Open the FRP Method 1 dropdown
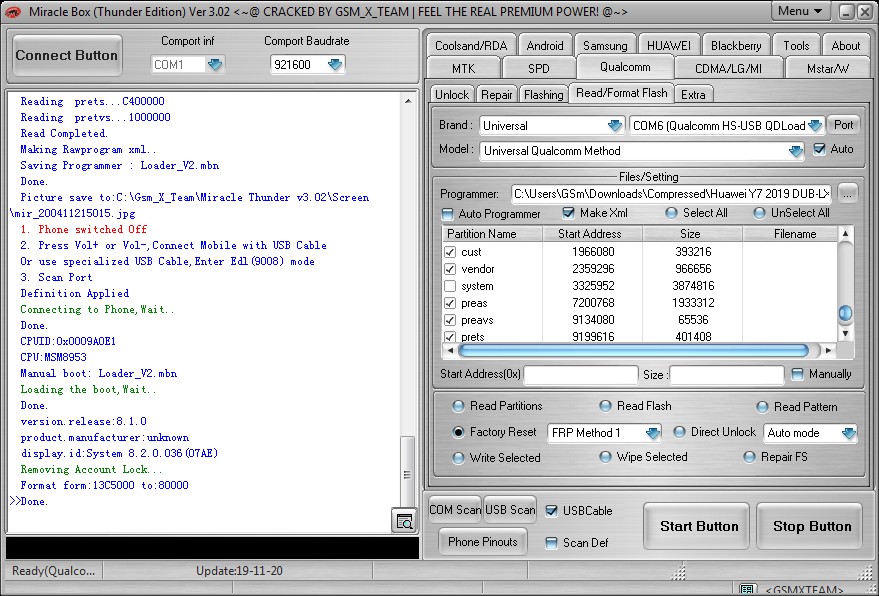879x596 pixels. [x=653, y=433]
